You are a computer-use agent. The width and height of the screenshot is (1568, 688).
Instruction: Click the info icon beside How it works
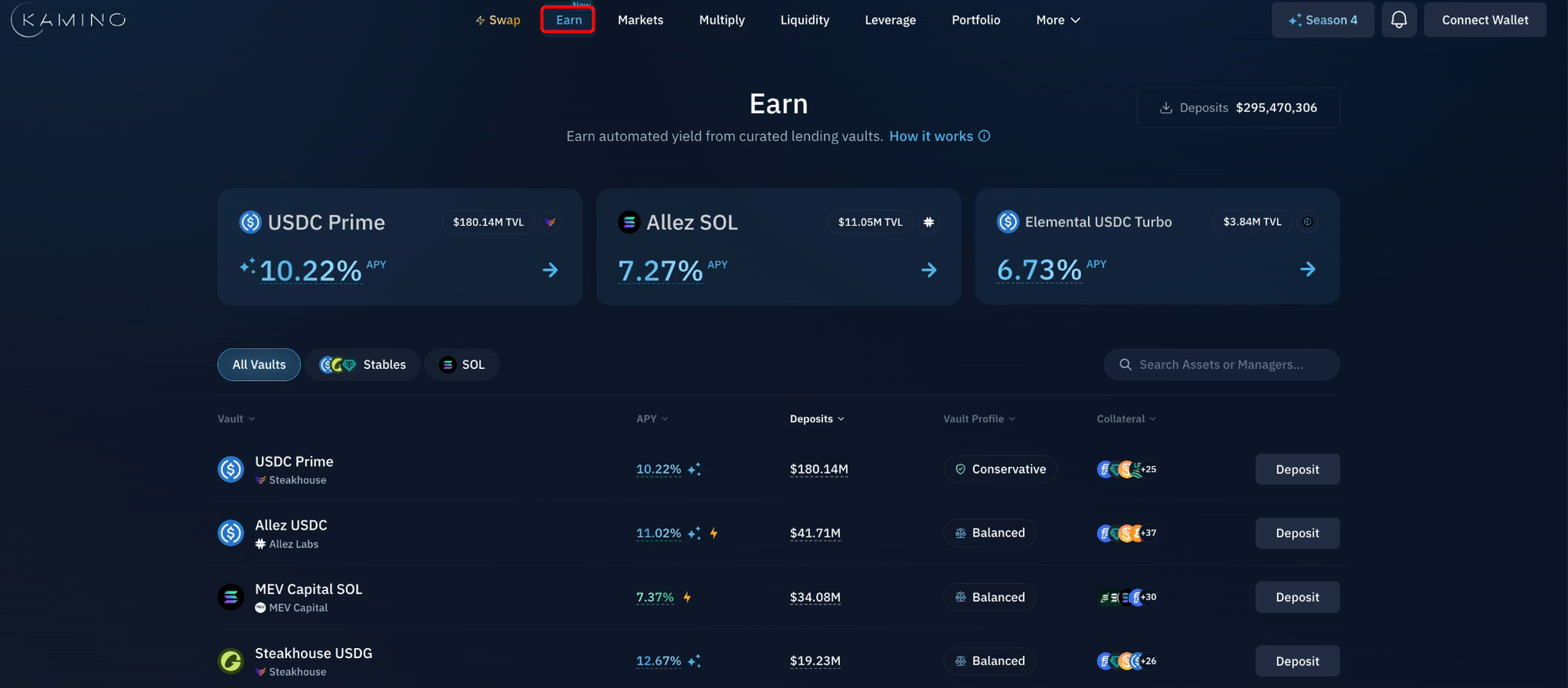(x=985, y=136)
